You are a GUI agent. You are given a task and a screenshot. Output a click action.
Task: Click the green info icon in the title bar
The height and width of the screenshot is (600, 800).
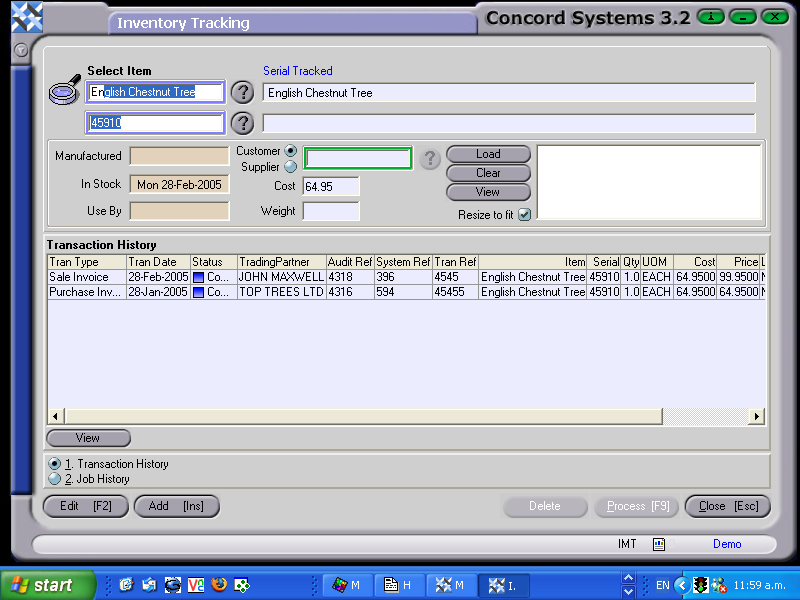pyautogui.click(x=709, y=17)
